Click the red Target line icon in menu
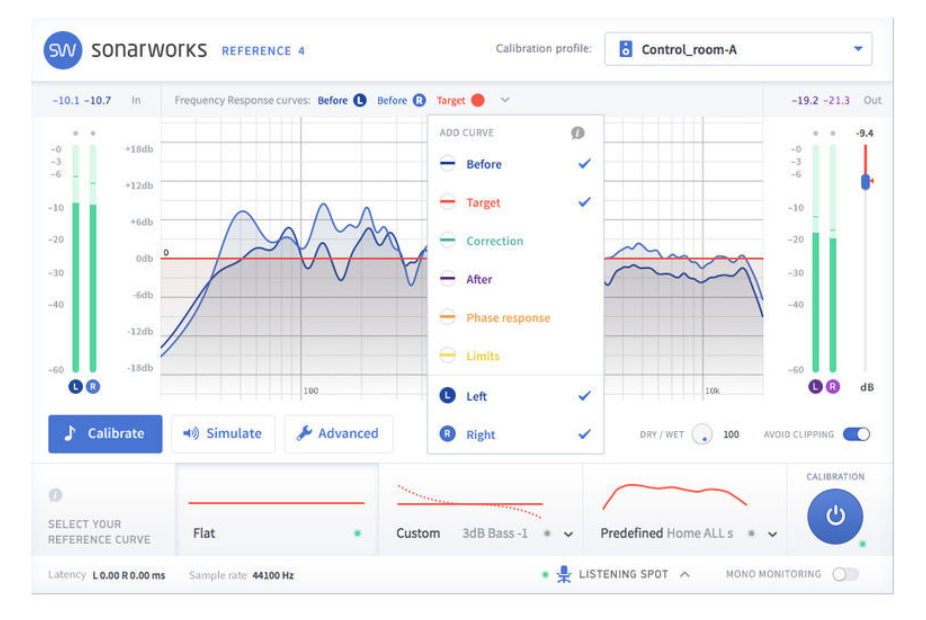Screen dimensions: 926x620 (448, 202)
